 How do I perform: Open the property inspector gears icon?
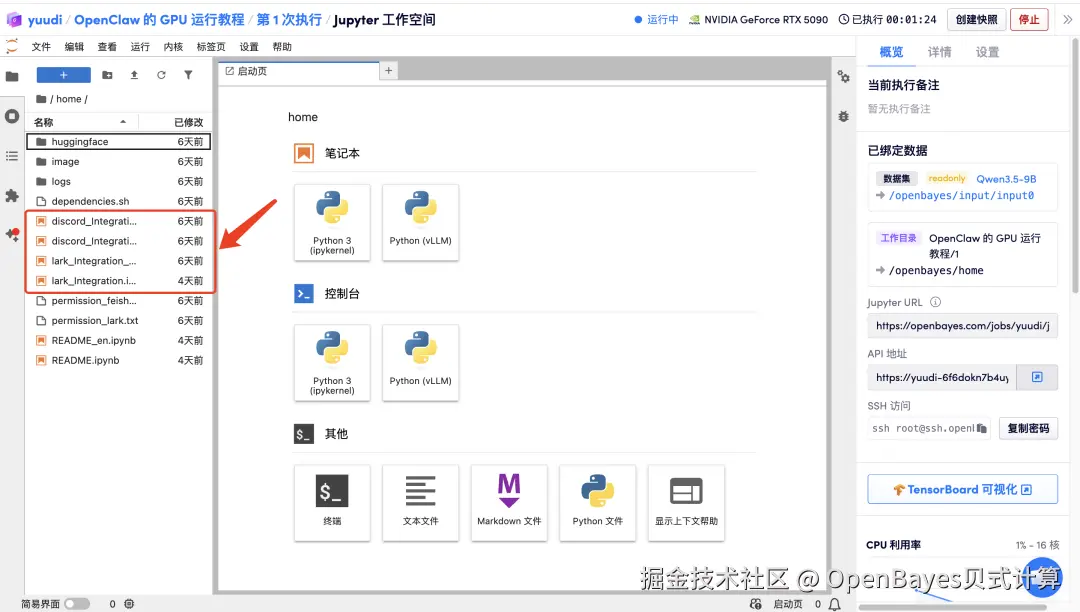pos(843,77)
